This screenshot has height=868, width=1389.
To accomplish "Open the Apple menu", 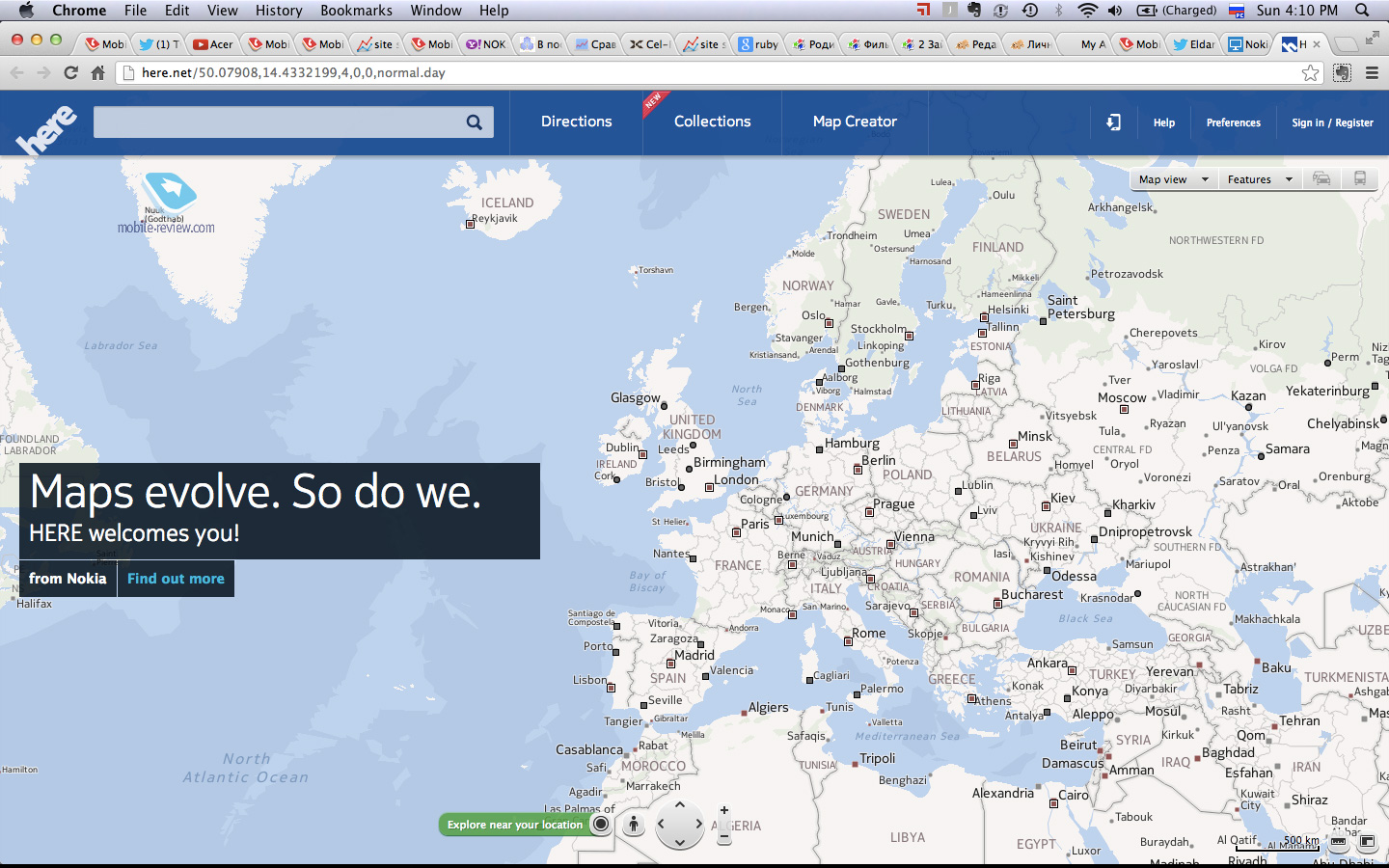I will click(x=26, y=11).
